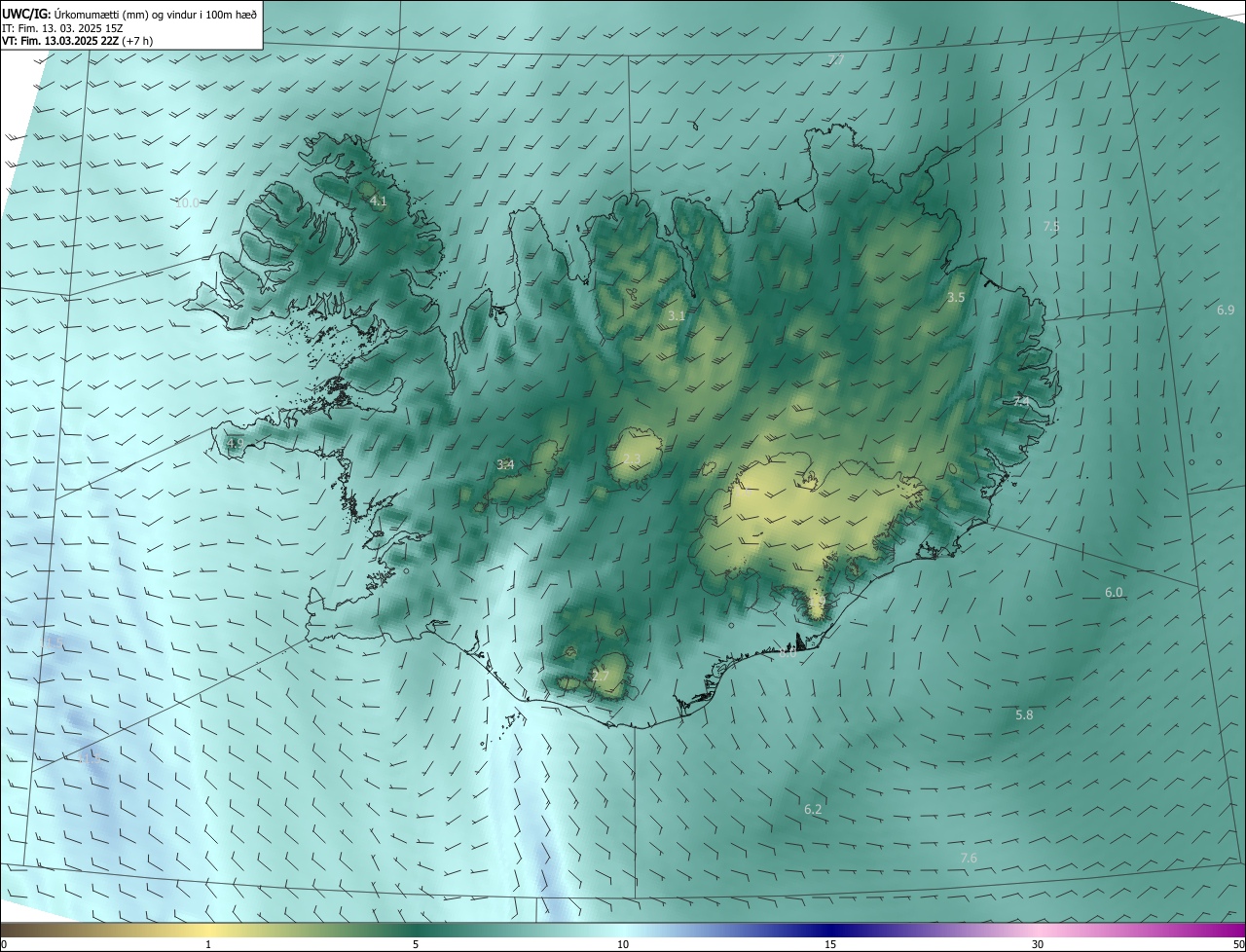The image size is (1246, 952).
Task: Click the 7.7 value label near top edge
Action: click(836, 60)
